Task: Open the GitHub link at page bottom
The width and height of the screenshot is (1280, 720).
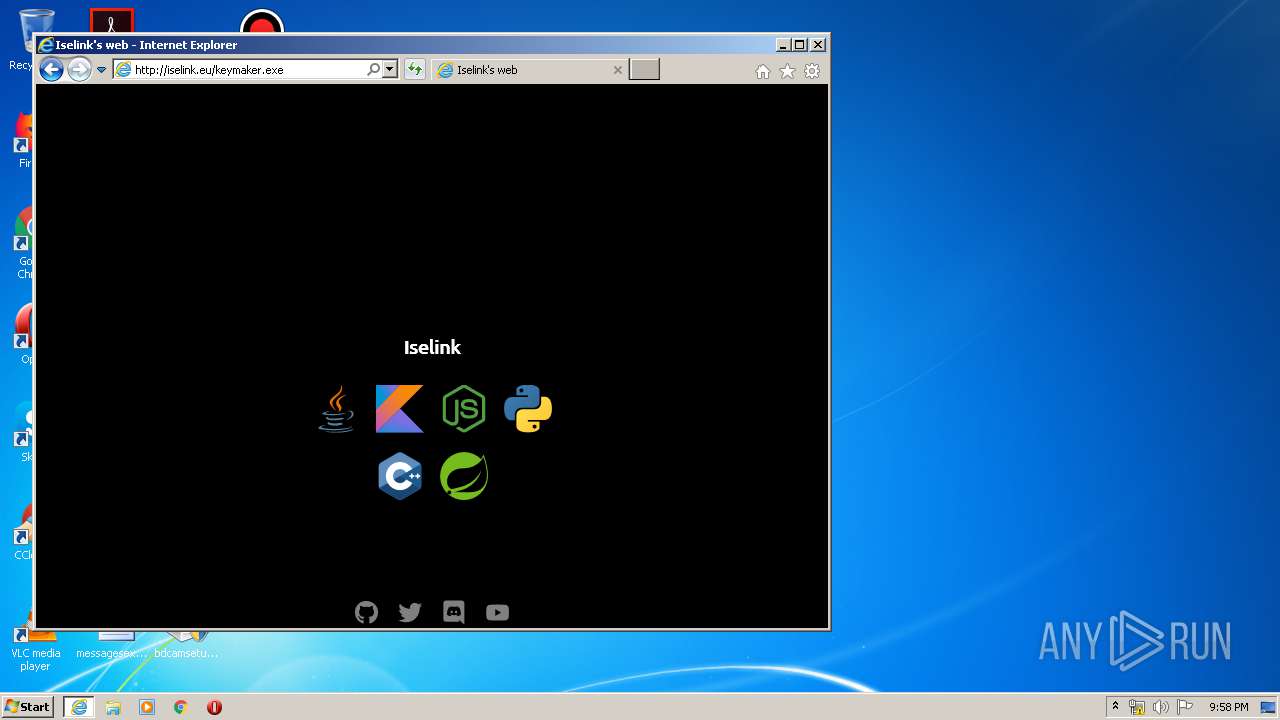Action: coord(367,612)
